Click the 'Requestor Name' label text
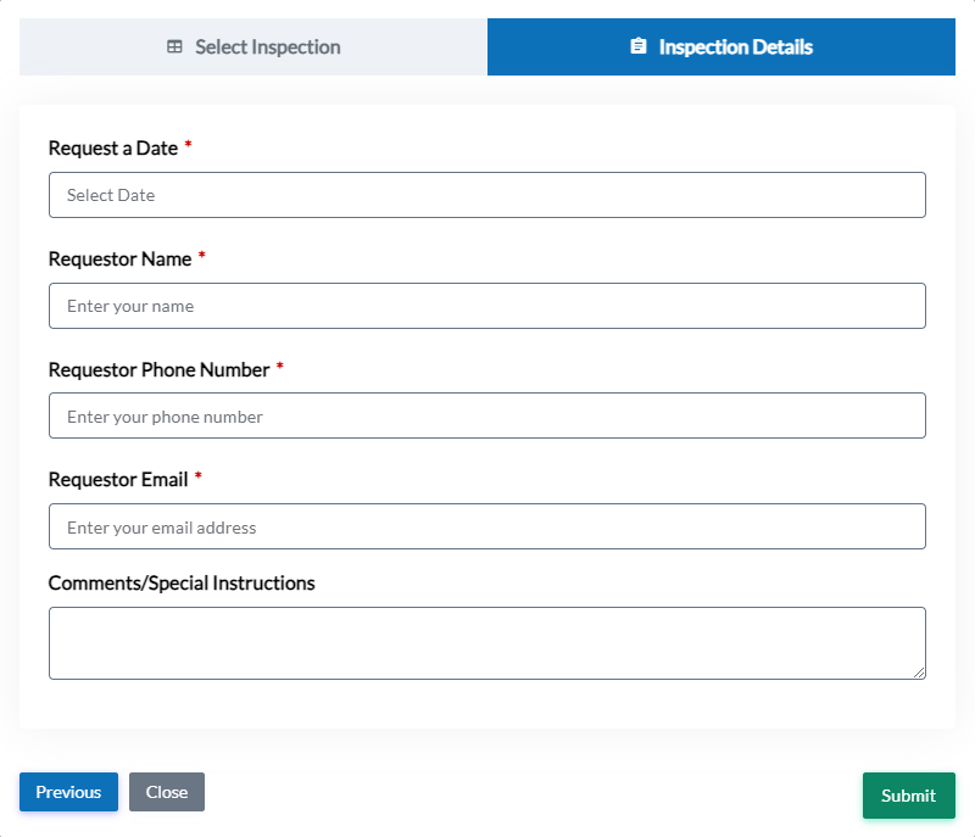This screenshot has width=977, height=837. pos(120,259)
